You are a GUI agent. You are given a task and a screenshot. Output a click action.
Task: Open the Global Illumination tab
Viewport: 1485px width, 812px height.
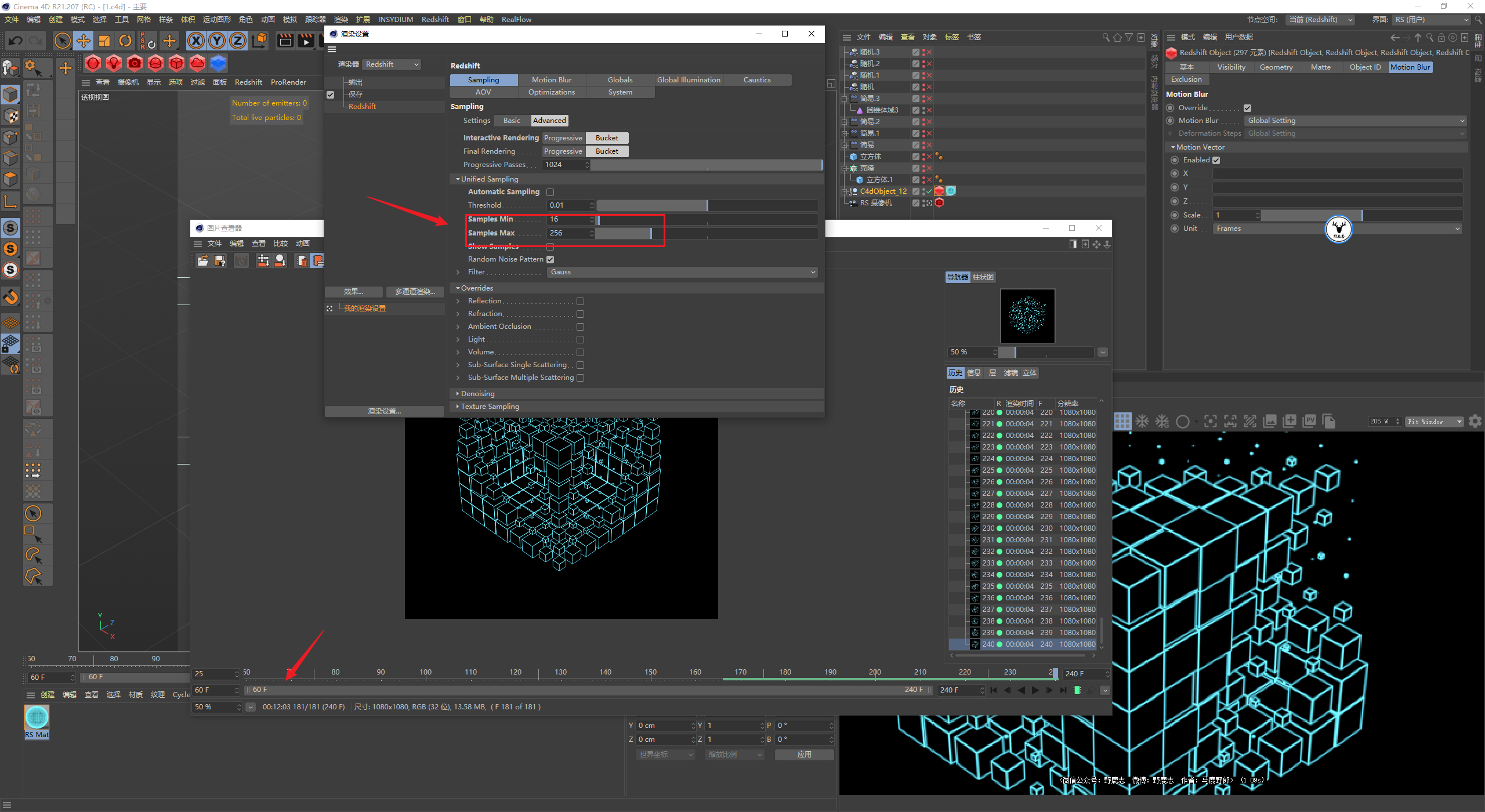pos(689,79)
